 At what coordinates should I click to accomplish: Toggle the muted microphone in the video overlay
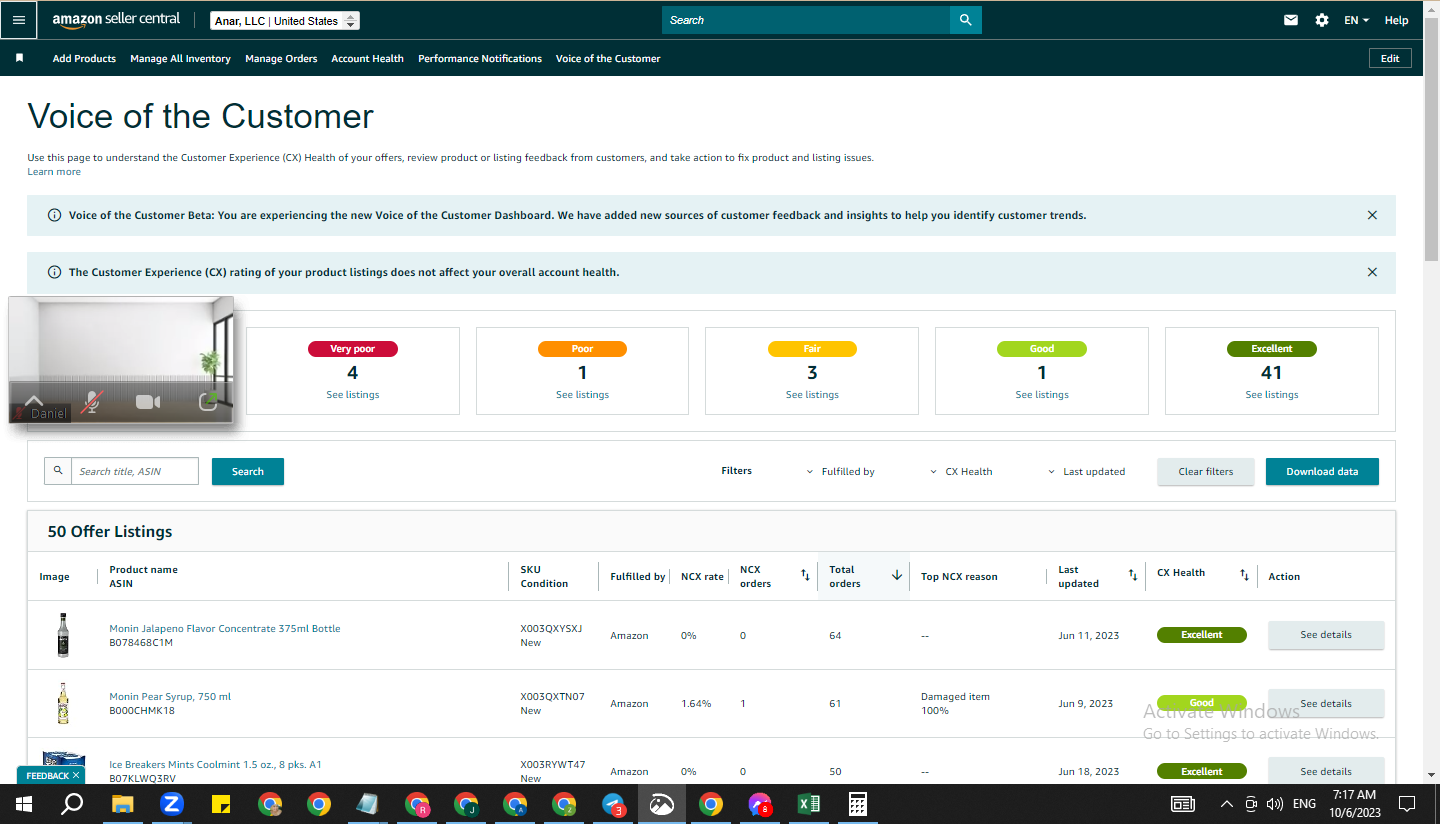pos(91,401)
